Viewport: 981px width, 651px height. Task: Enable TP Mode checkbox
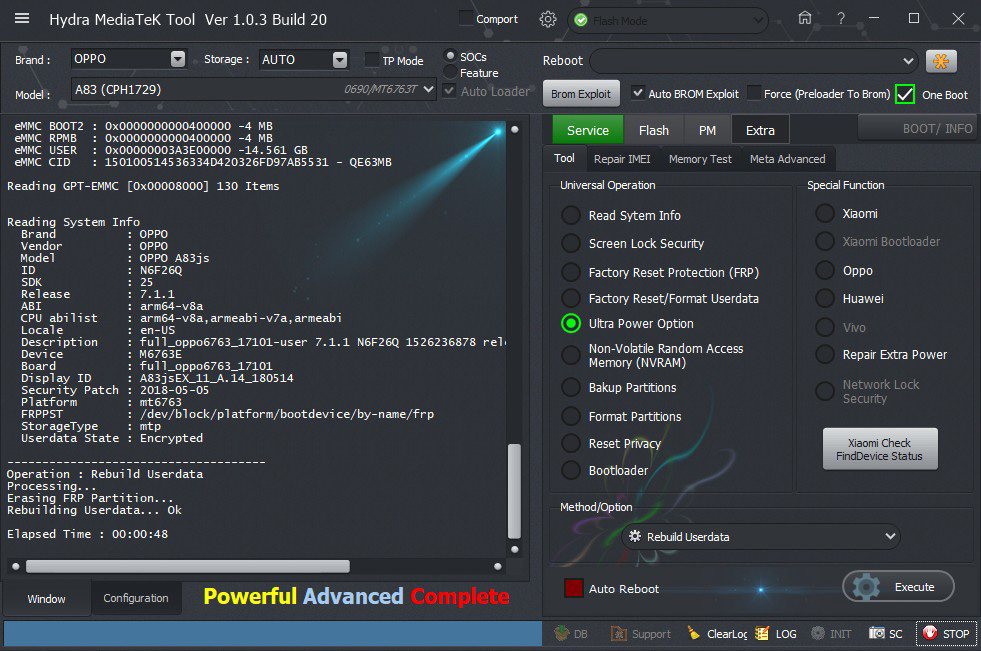click(x=372, y=60)
